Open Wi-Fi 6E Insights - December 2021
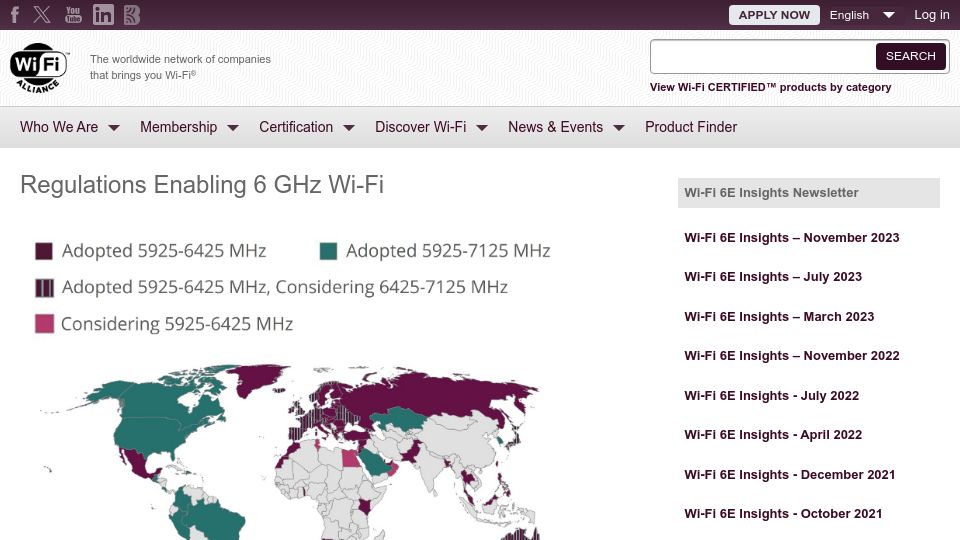Screen dimensions: 960x540 click(789, 474)
